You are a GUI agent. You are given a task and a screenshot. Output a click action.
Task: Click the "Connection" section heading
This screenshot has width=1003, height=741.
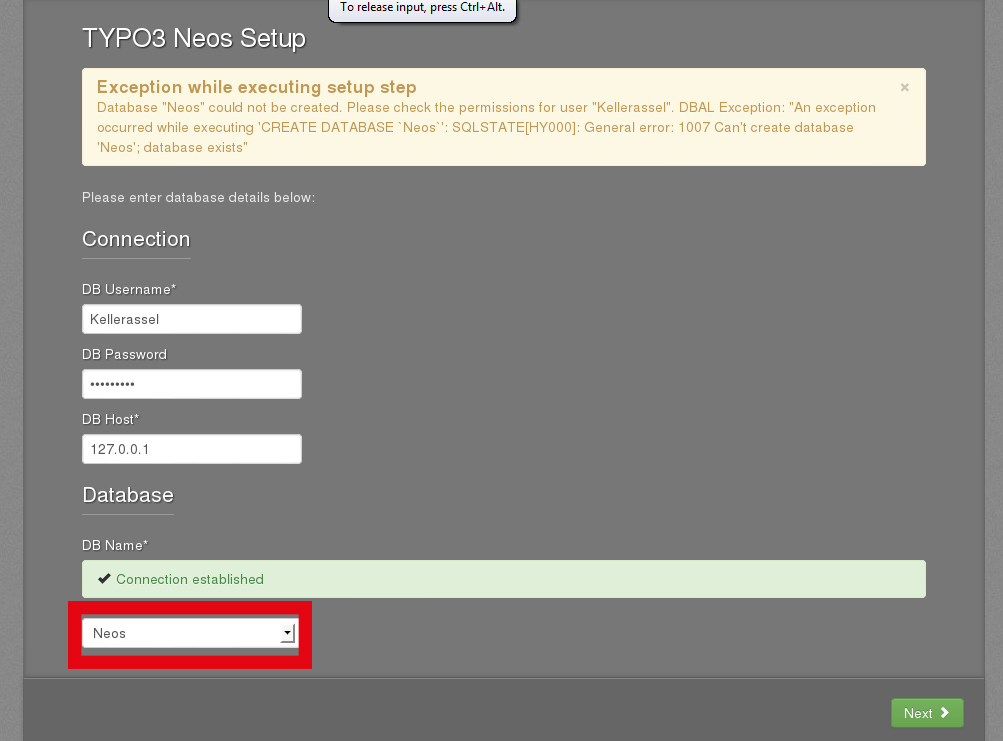[136, 239]
